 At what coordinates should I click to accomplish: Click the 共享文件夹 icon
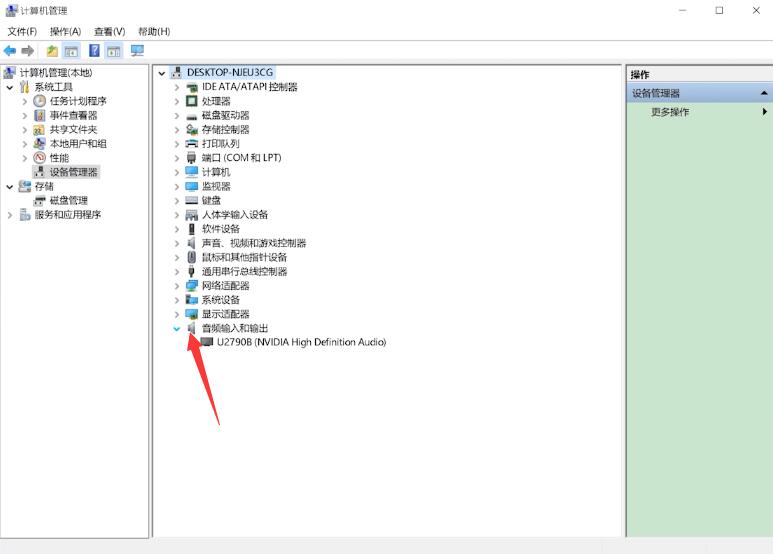(39, 130)
